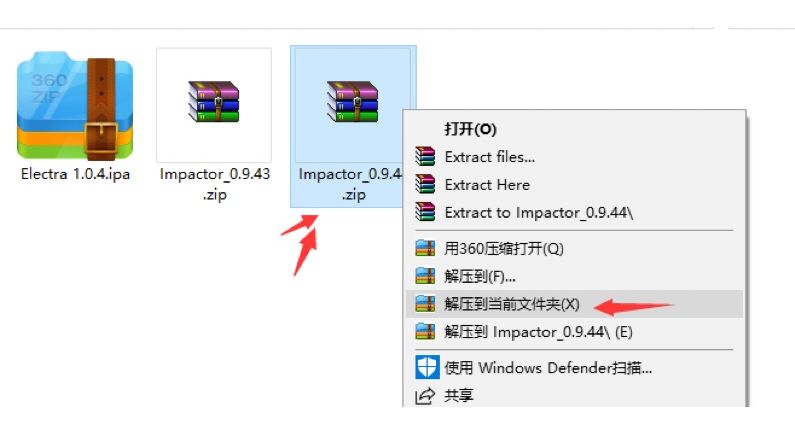The image size is (795, 434).
Task: Click the Windows Defender shield icon
Action: 427,367
